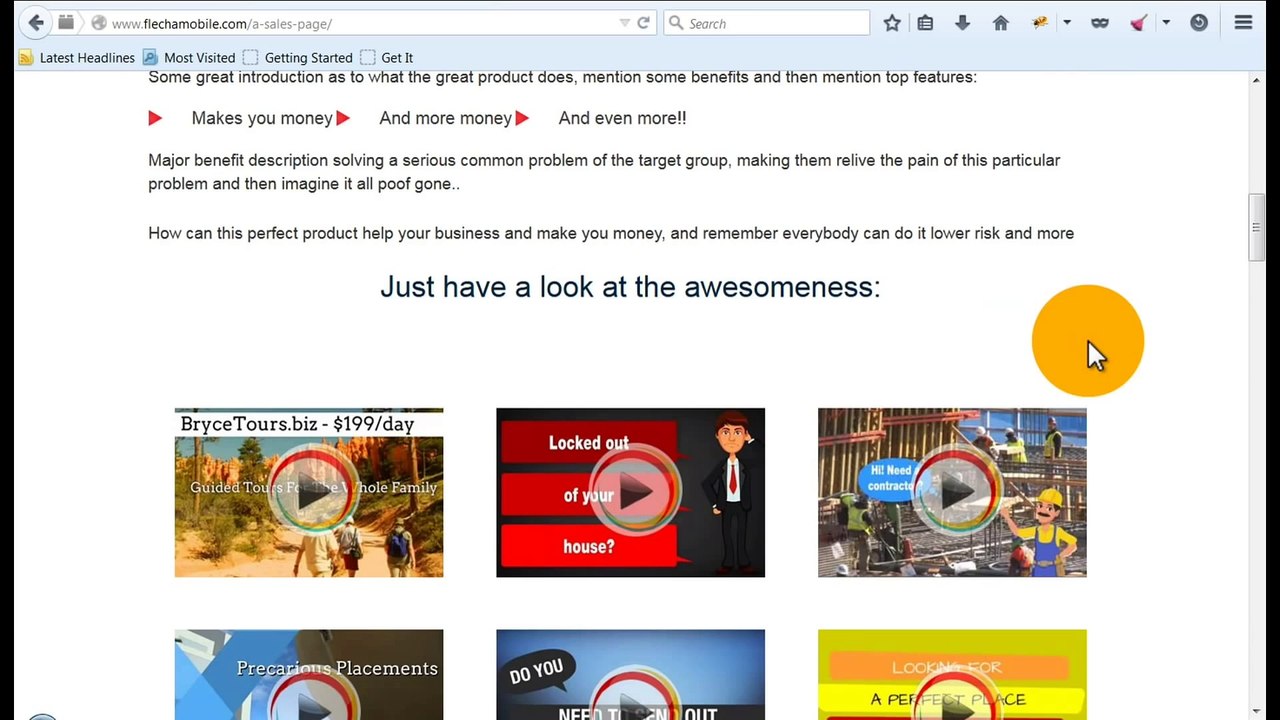The height and width of the screenshot is (720, 1280).
Task: Click the "And even more!!" bullet text
Action: point(622,118)
